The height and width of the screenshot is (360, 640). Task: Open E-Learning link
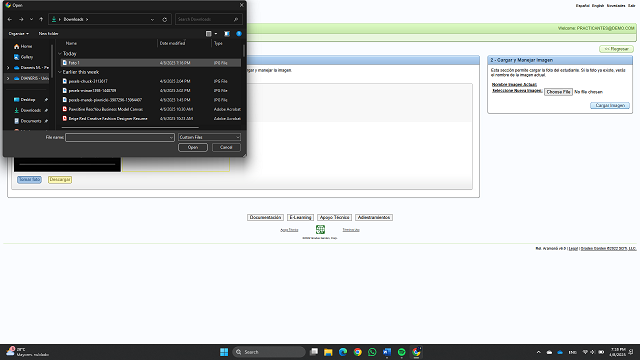(x=300, y=218)
